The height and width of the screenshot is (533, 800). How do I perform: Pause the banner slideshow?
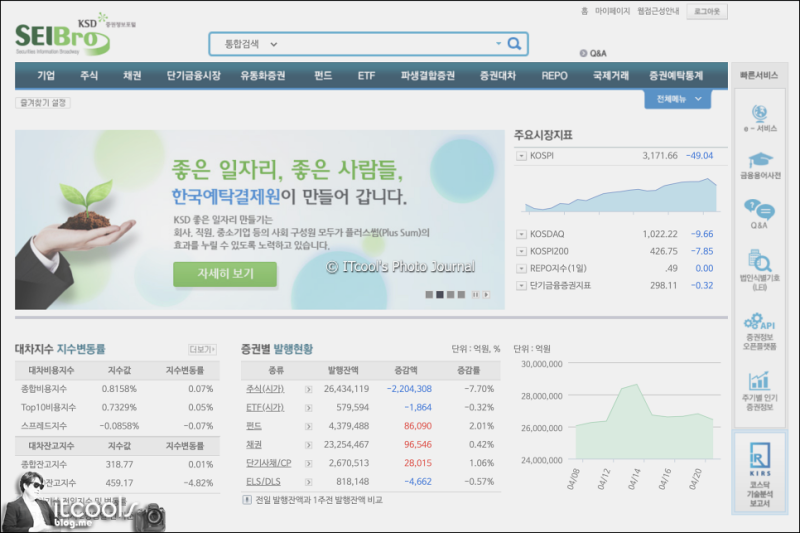[475, 295]
